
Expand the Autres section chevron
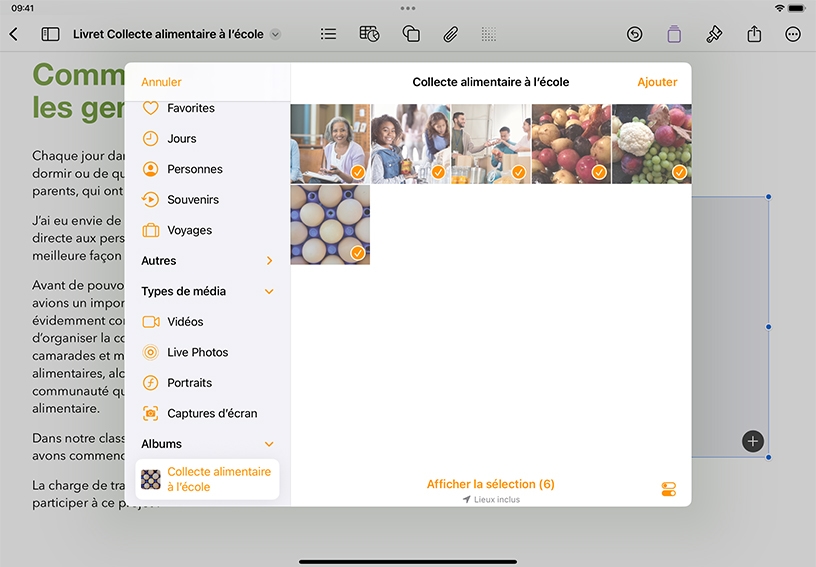click(x=269, y=261)
